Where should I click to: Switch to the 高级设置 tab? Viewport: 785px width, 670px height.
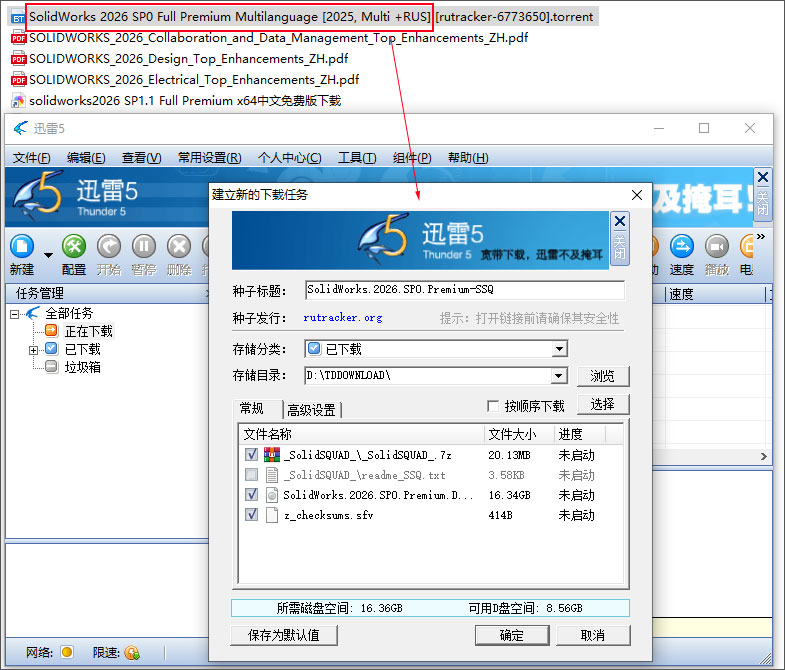311,410
